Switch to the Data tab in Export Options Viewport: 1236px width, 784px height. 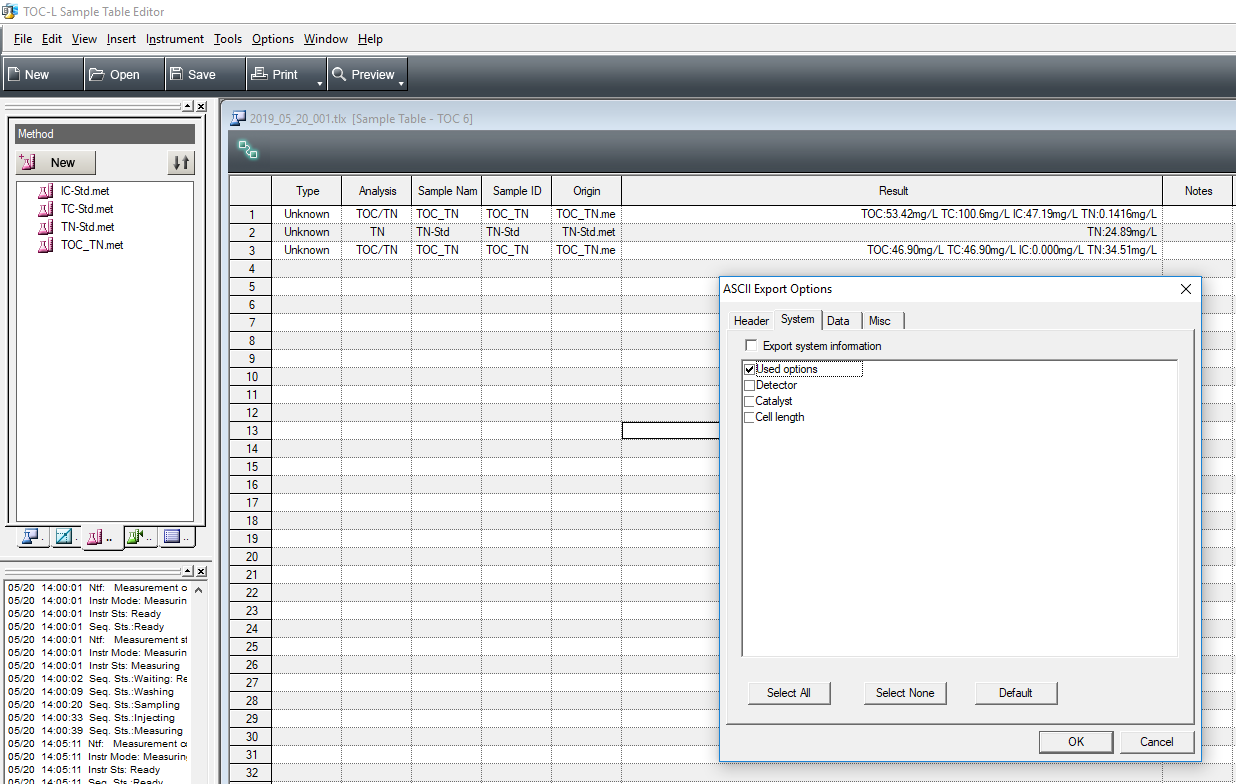click(x=839, y=320)
